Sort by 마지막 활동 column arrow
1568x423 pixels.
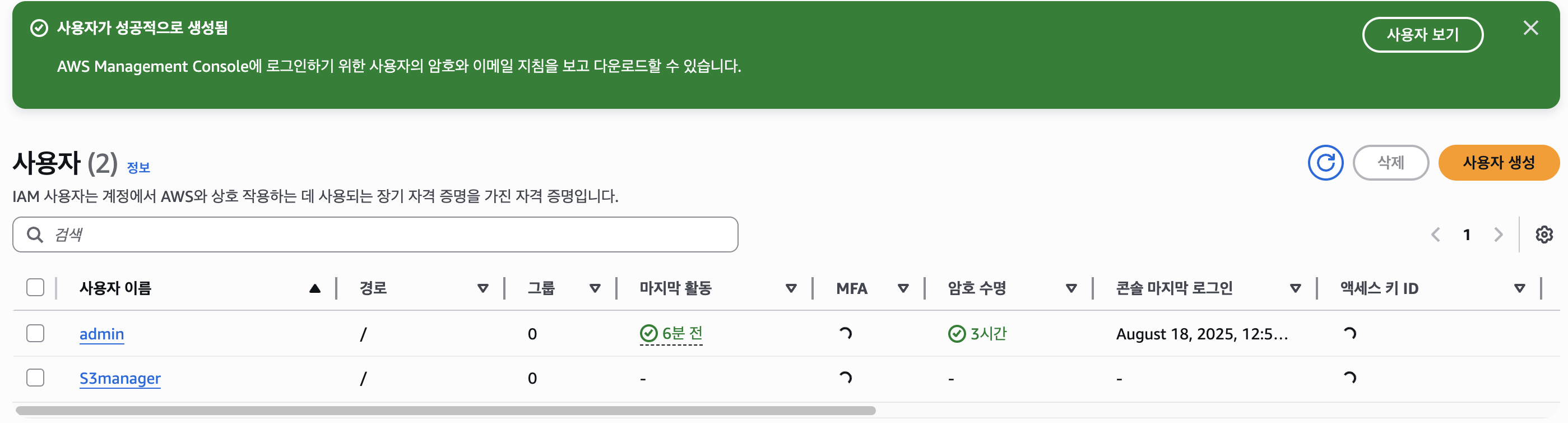pyautogui.click(x=791, y=288)
